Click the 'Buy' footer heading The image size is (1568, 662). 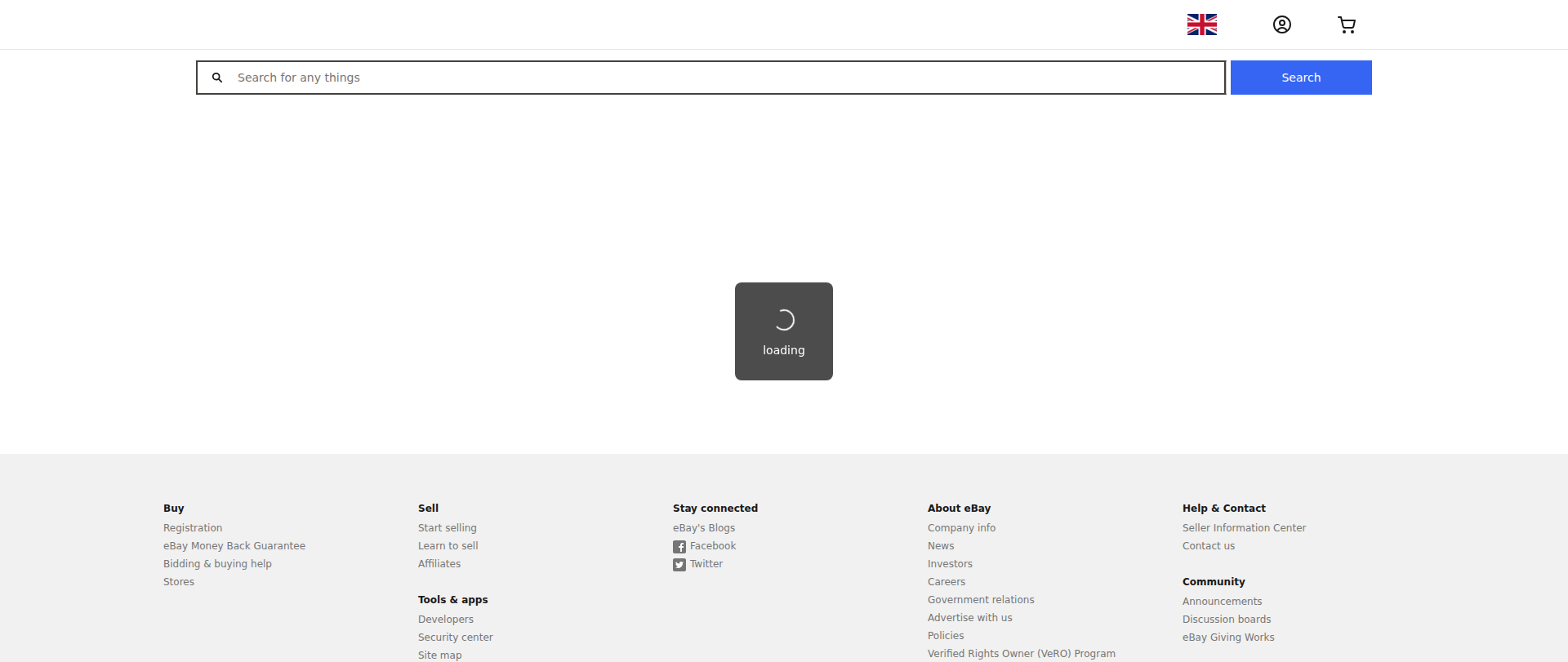174,509
